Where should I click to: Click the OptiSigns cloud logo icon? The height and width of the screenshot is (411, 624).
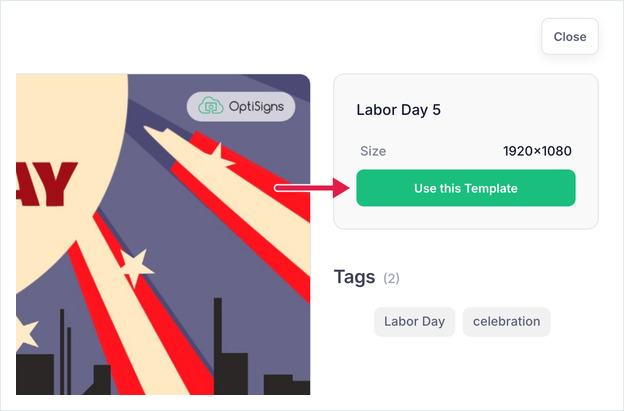click(x=211, y=106)
